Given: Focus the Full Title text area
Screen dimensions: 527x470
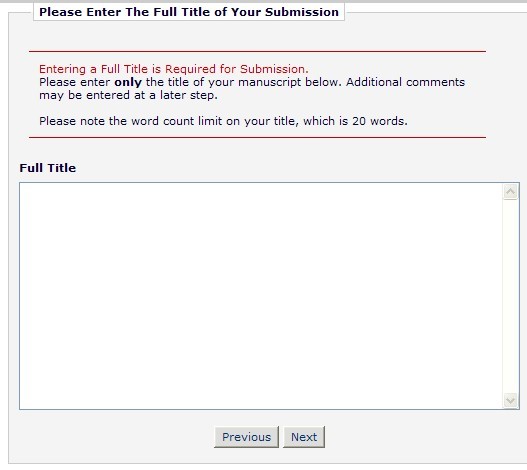Looking at the screenshot, I should [261, 296].
